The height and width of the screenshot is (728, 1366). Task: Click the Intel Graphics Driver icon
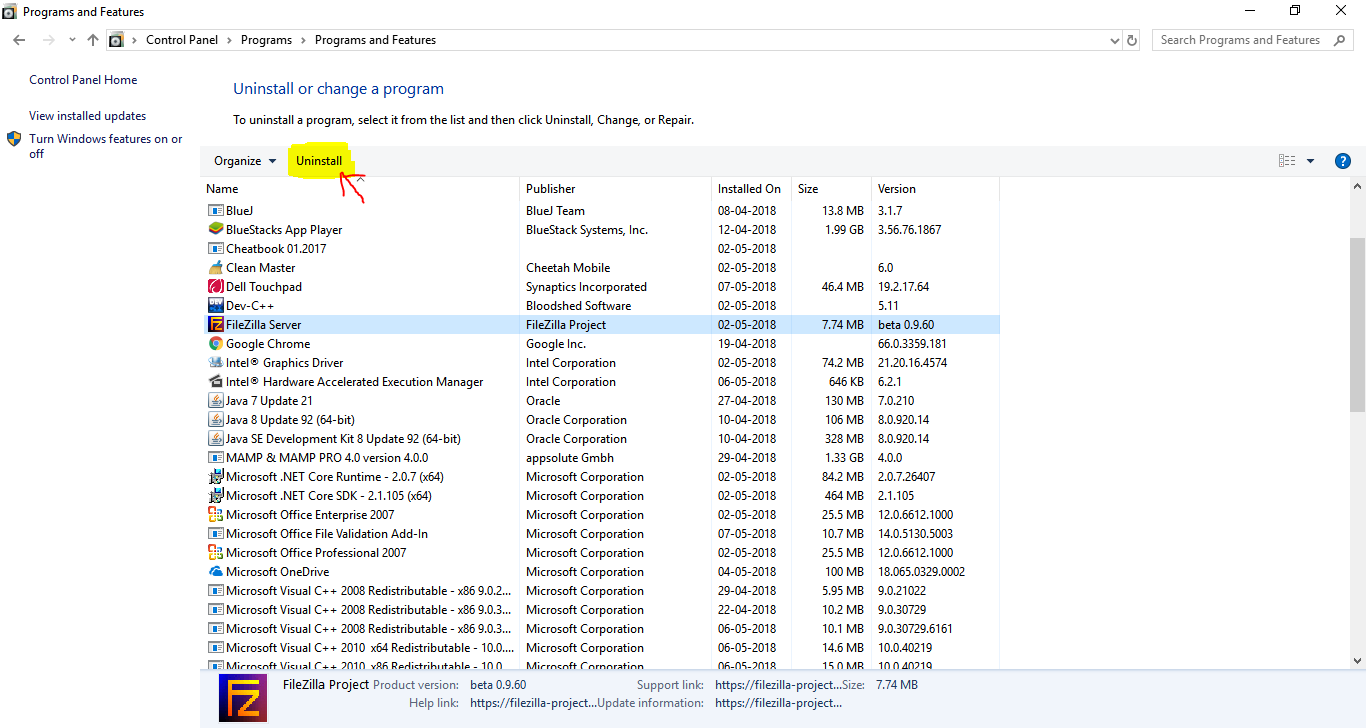[215, 363]
